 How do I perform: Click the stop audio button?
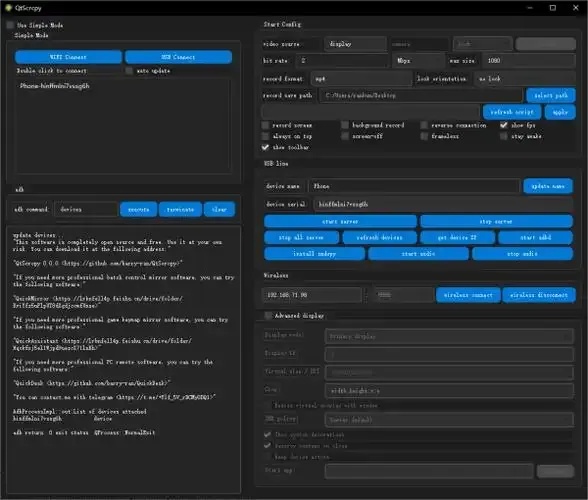[x=522, y=254]
